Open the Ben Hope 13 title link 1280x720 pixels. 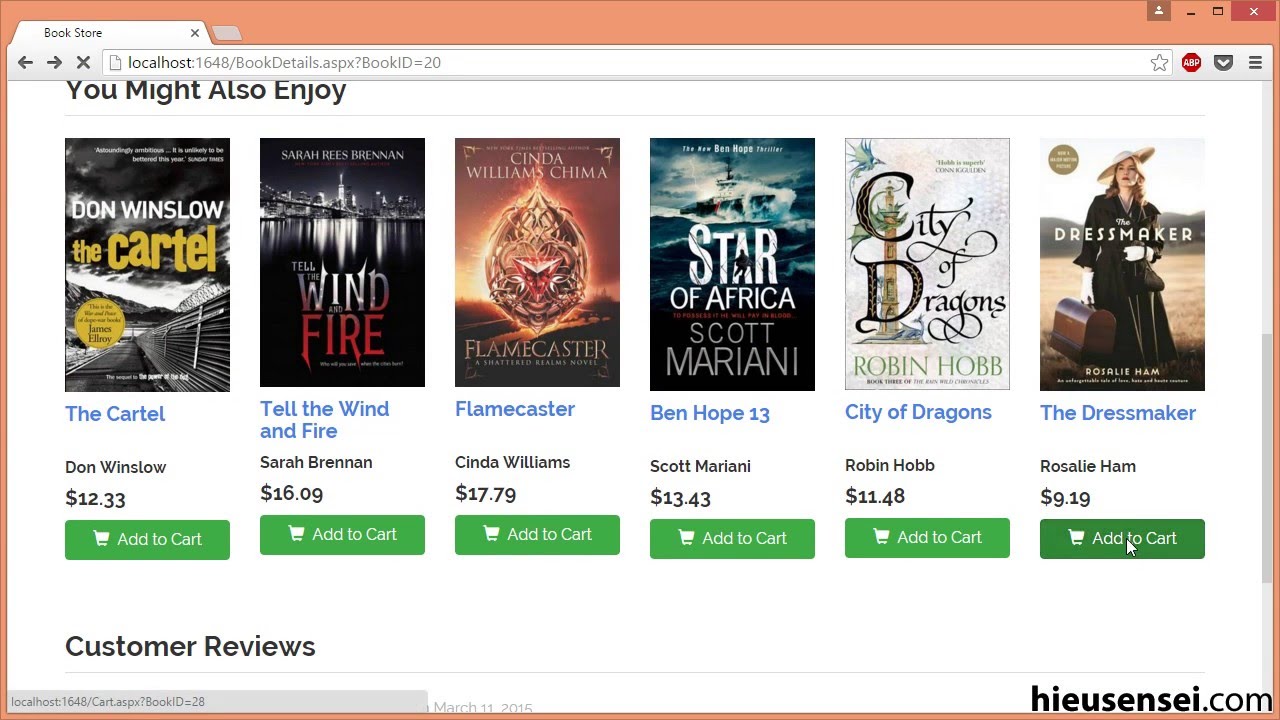(x=710, y=414)
